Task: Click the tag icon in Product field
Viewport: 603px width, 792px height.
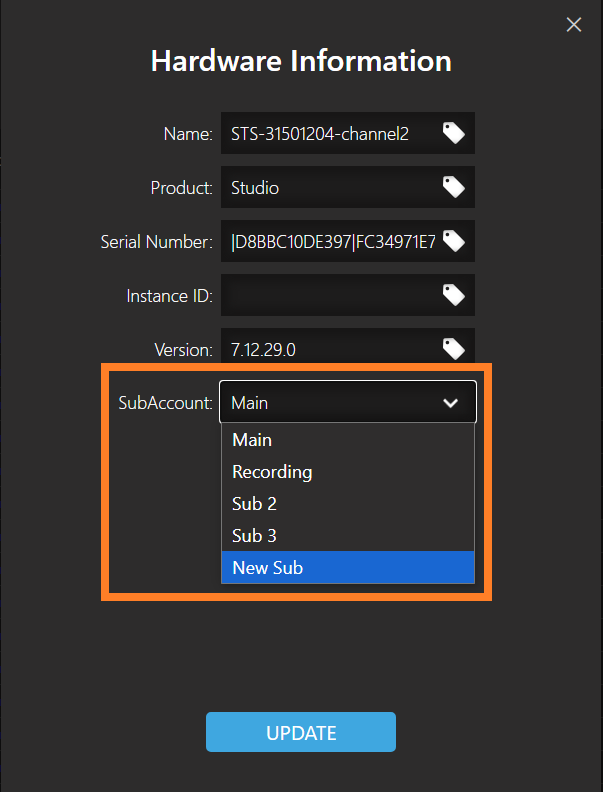Action: [454, 187]
